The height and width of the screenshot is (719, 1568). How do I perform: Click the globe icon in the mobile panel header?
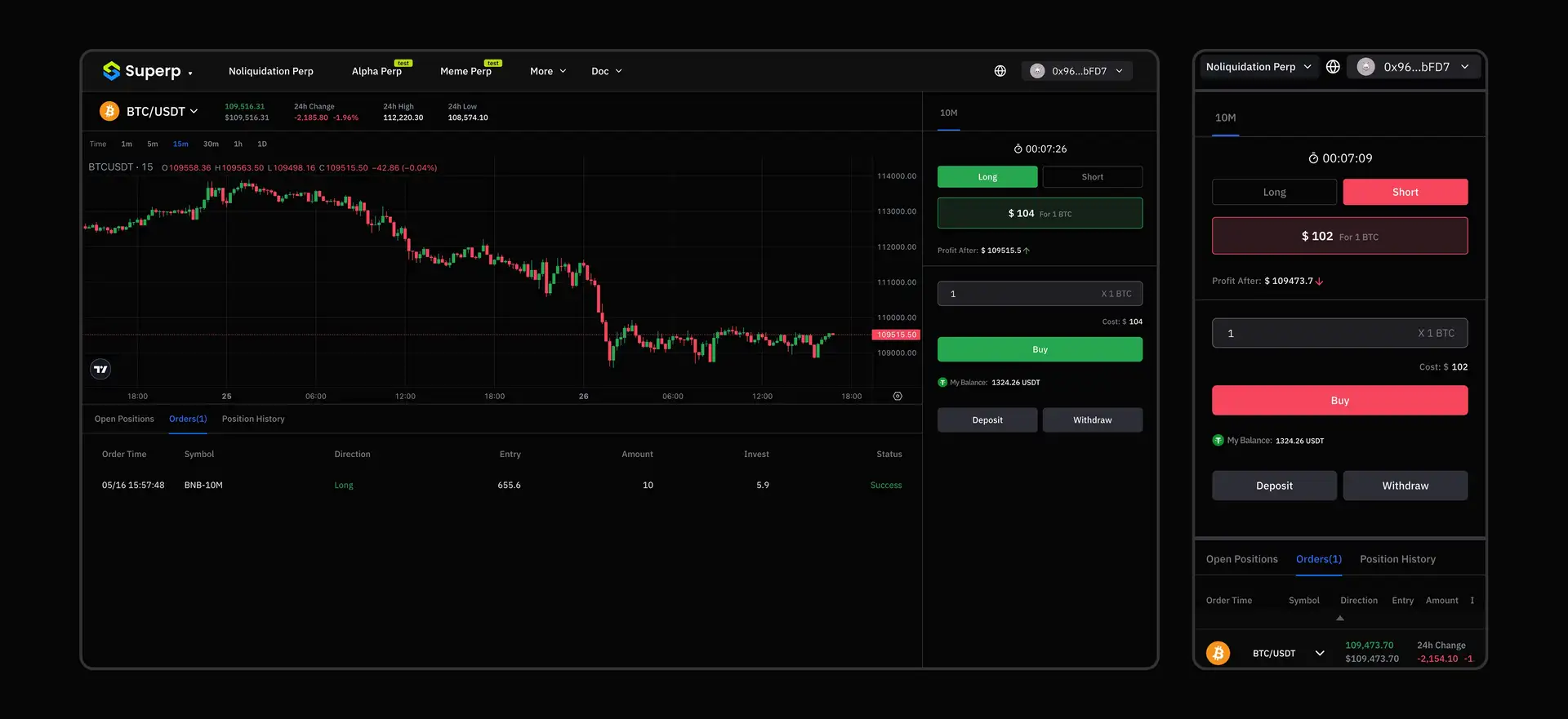[x=1333, y=67]
